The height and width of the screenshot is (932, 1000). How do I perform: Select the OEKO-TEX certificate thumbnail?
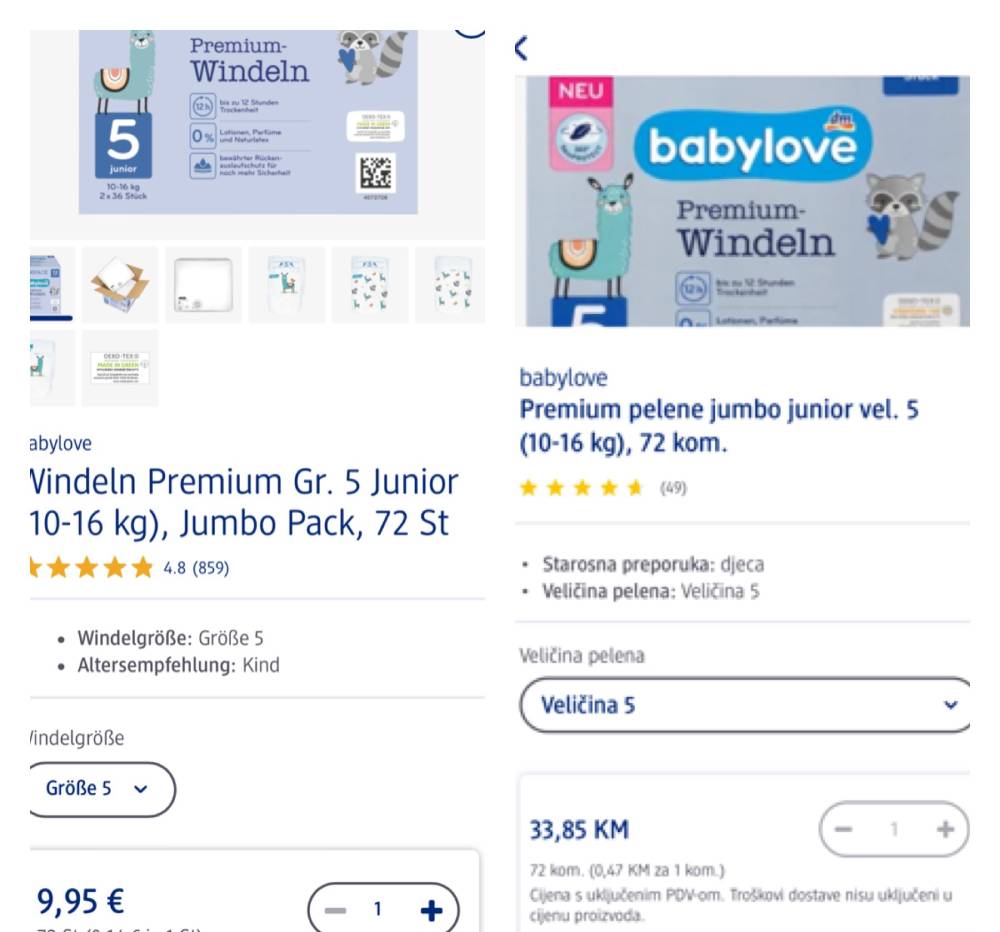click(x=120, y=368)
